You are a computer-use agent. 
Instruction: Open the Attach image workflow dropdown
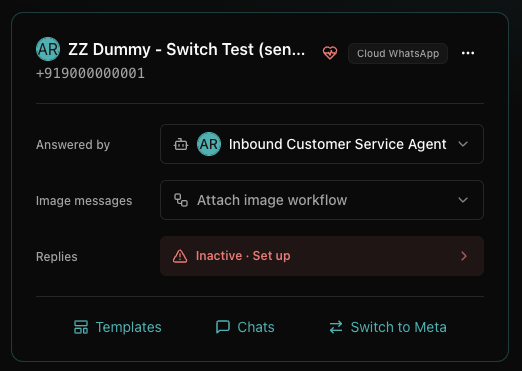[x=322, y=200]
